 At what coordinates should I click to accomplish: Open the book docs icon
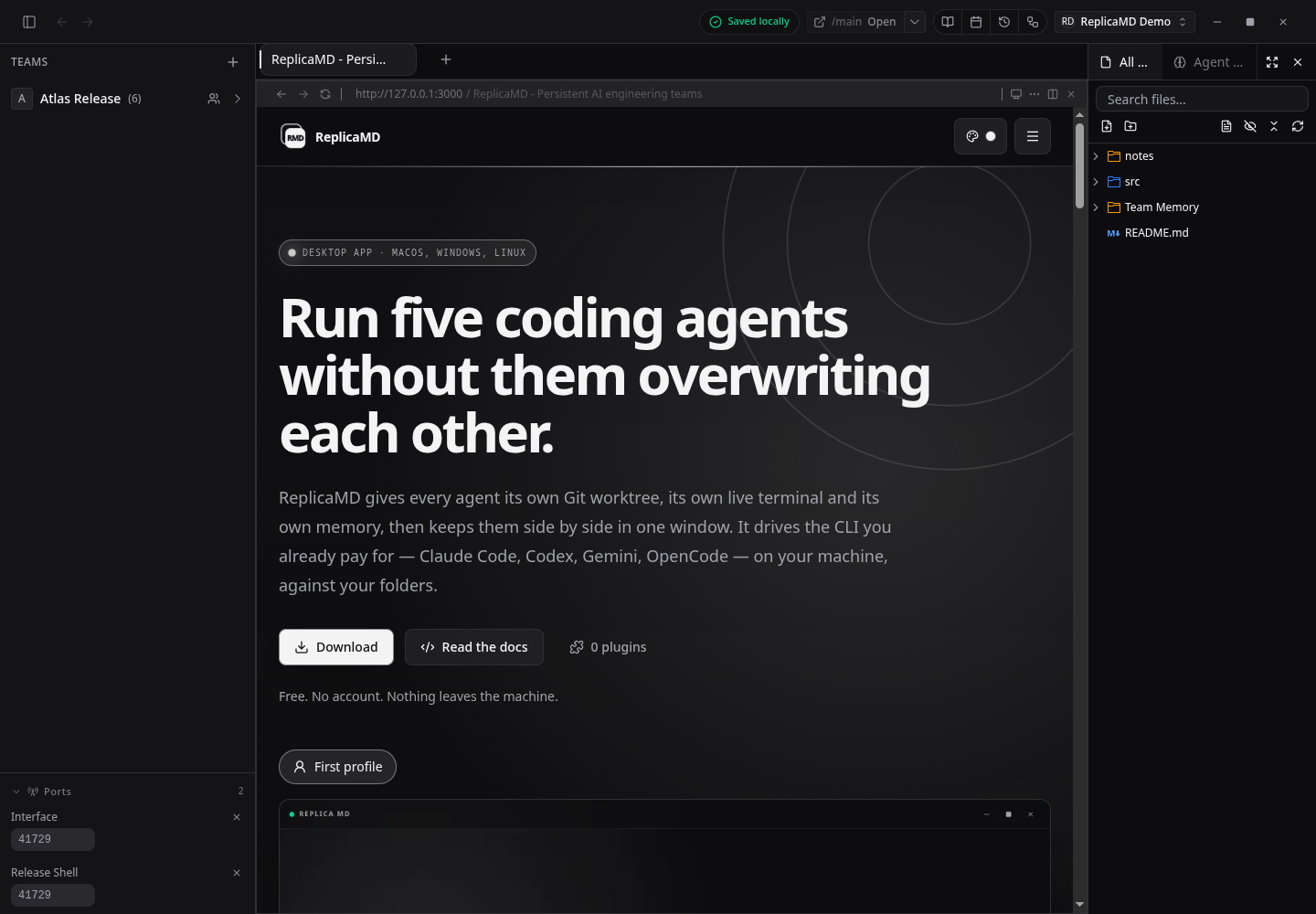click(x=948, y=22)
